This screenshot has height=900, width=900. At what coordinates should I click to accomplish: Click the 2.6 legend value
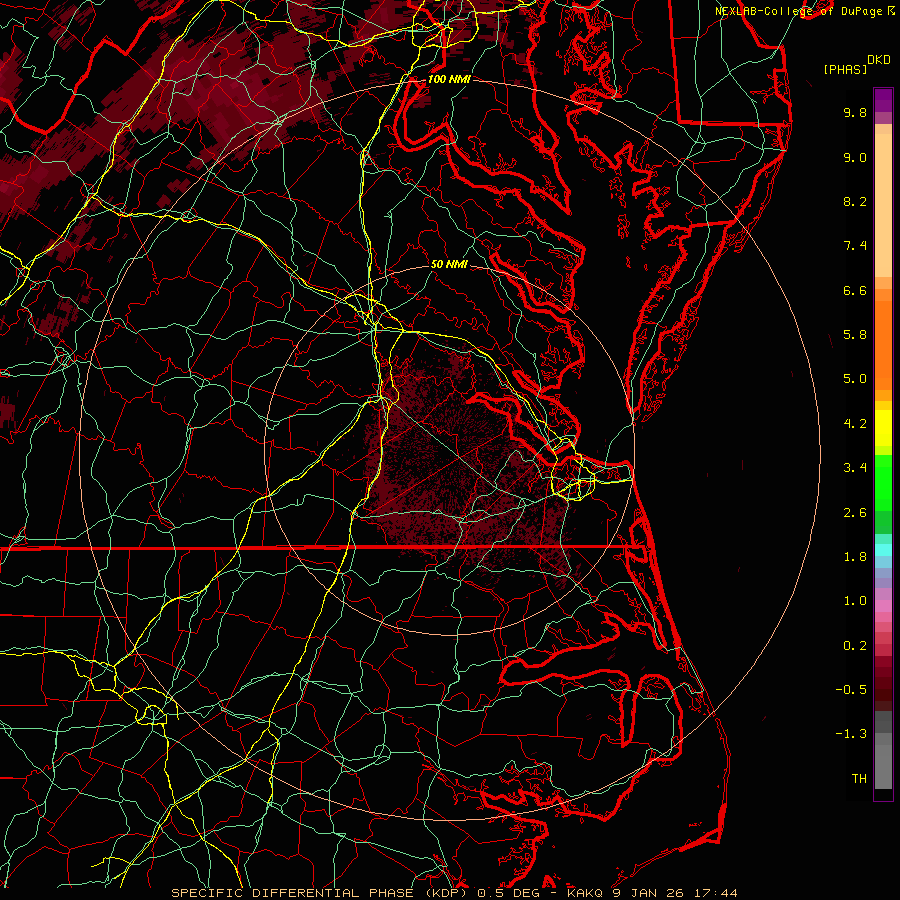point(855,513)
